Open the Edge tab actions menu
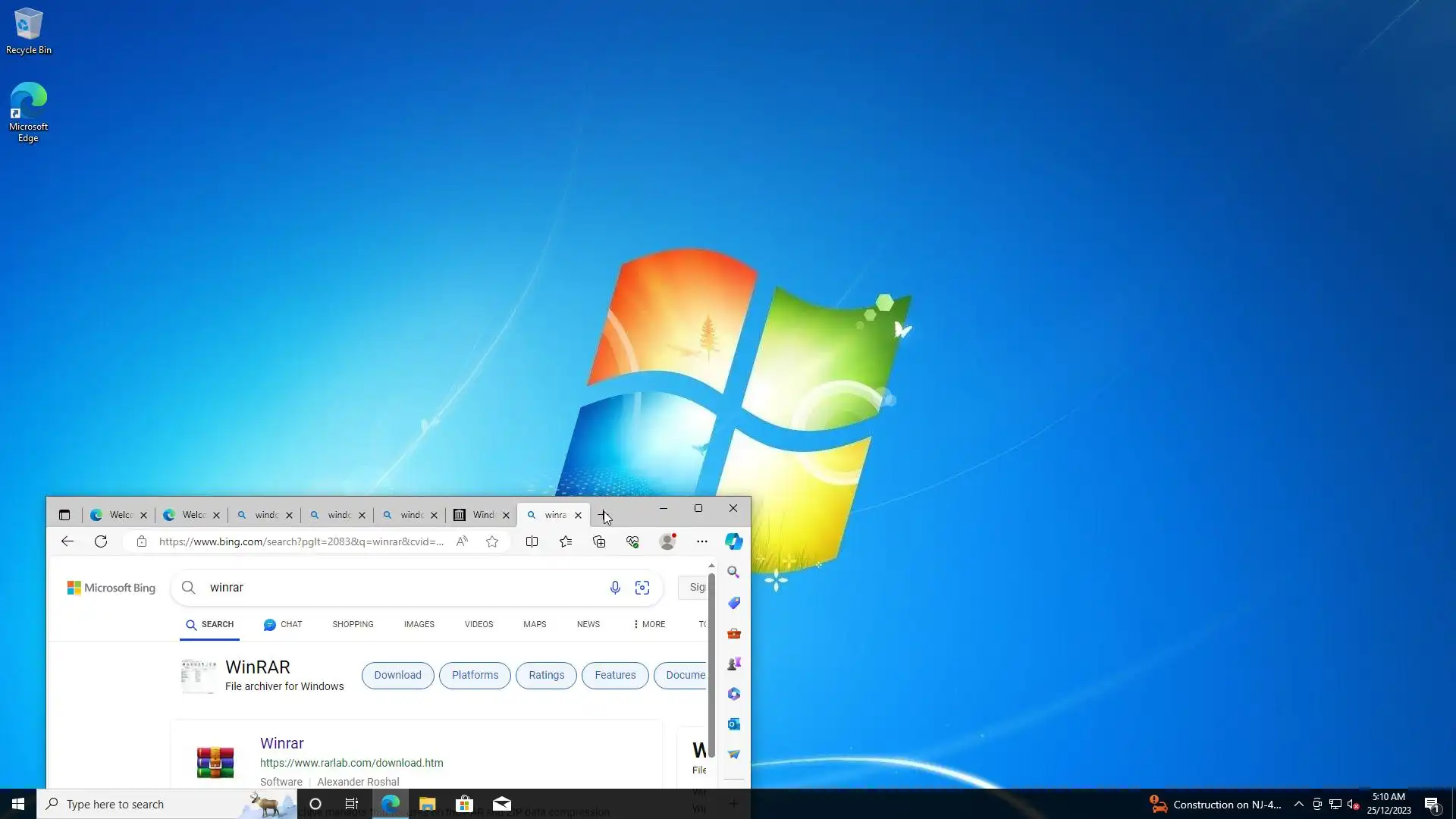This screenshot has width=1456, height=819. click(64, 515)
